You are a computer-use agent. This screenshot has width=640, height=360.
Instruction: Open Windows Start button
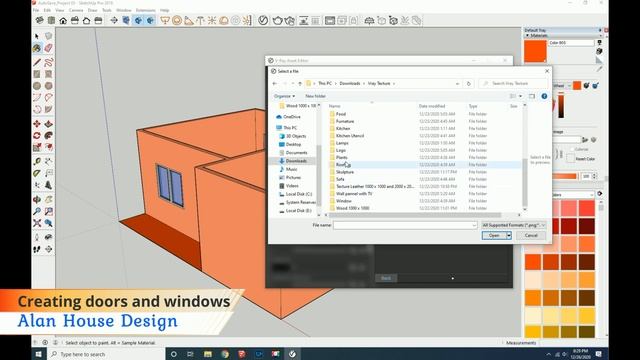click(x=39, y=354)
